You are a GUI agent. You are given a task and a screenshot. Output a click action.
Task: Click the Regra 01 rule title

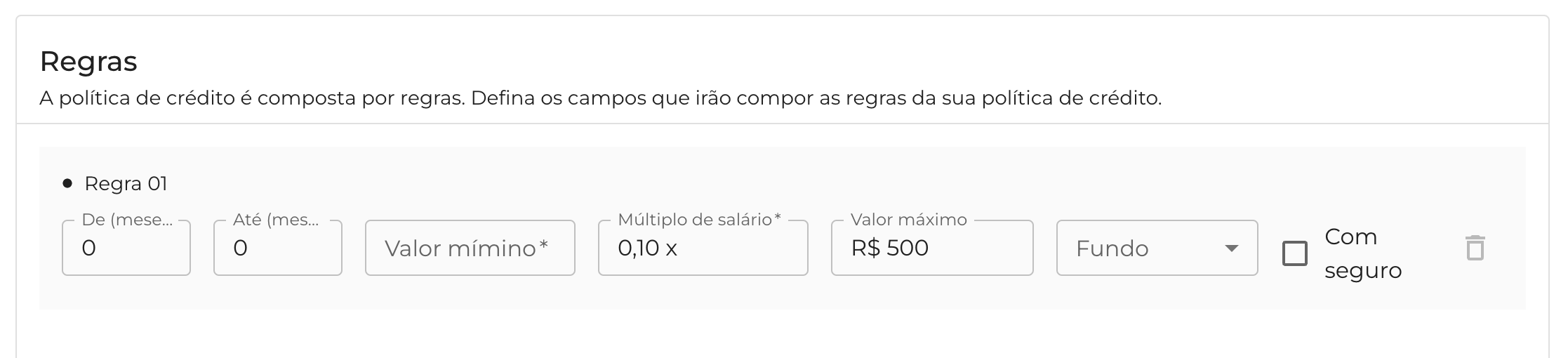126,184
